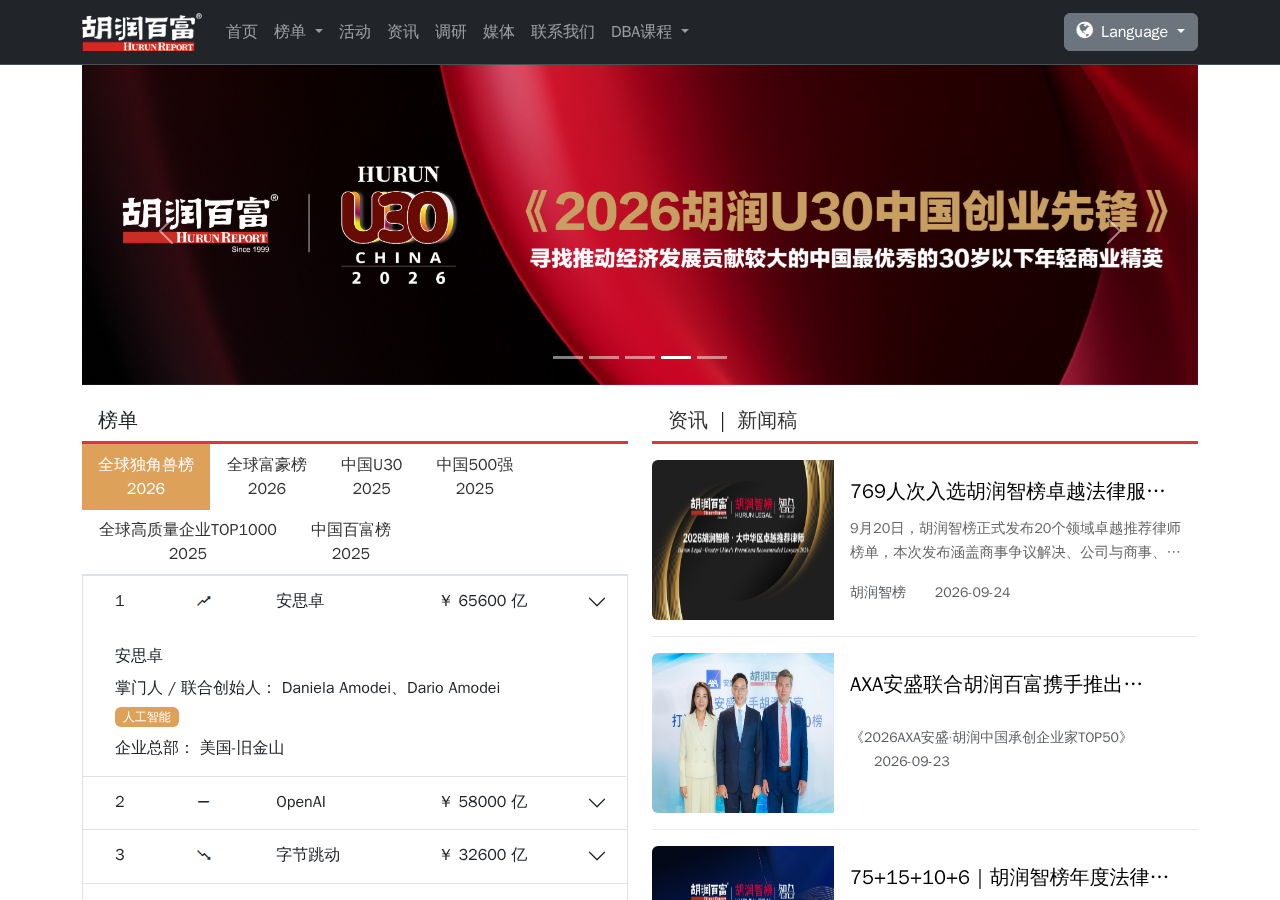The height and width of the screenshot is (900, 1280).
Task: Open 联系我们 in the navbar
Action: 563,32
